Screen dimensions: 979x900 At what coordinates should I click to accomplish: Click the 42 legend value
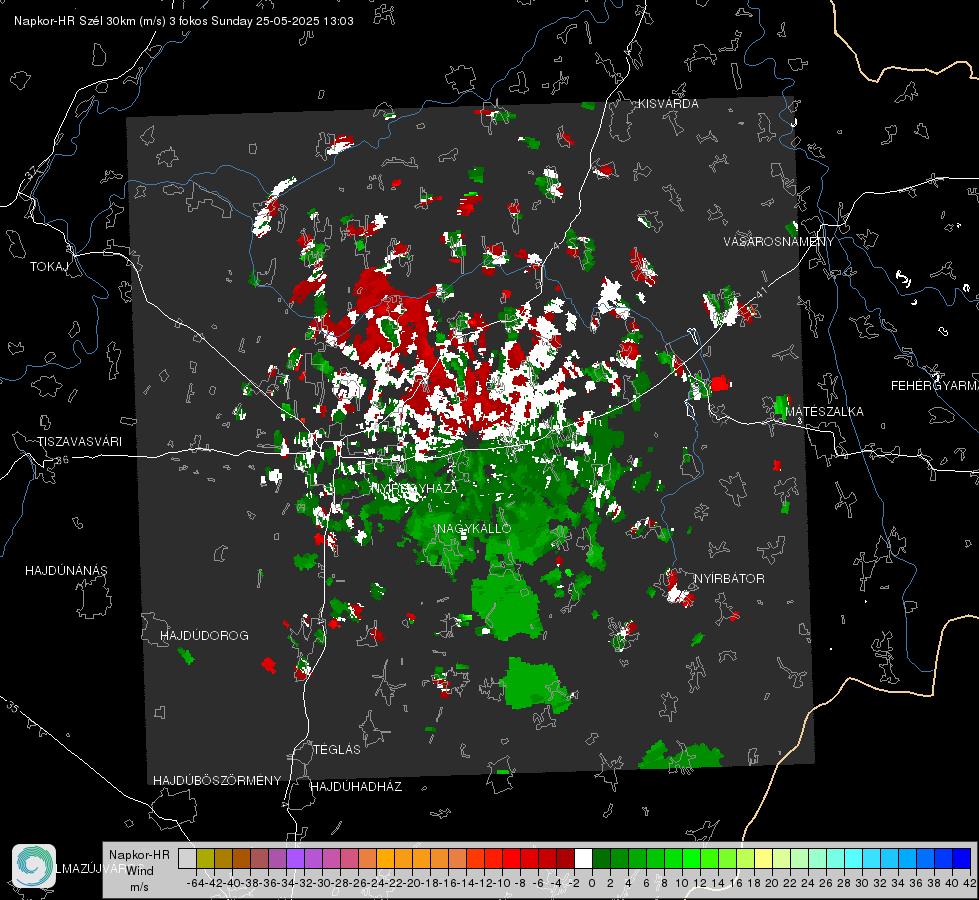coord(970,883)
